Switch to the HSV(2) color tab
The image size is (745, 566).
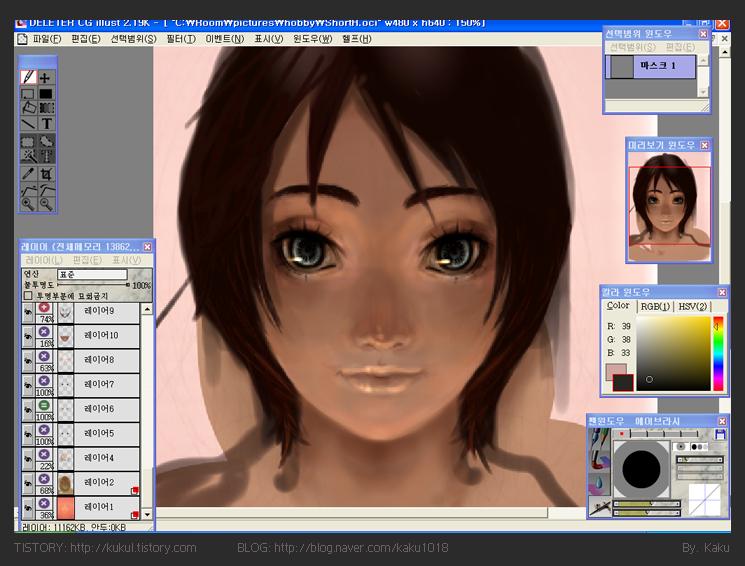(692, 307)
